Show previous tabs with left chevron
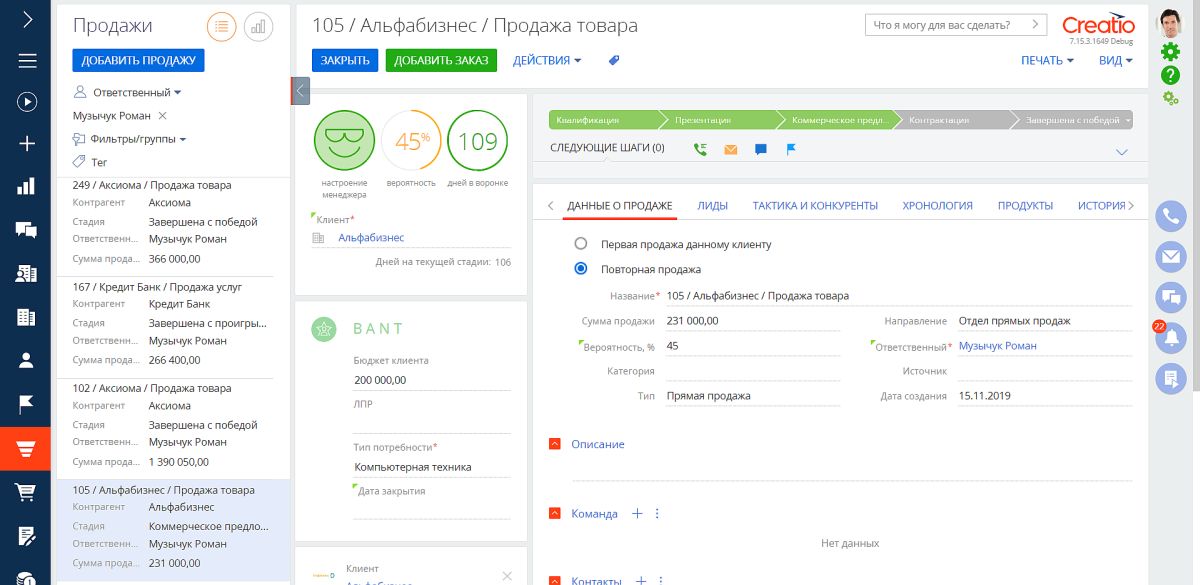The height and width of the screenshot is (585, 1200). pyautogui.click(x=550, y=205)
